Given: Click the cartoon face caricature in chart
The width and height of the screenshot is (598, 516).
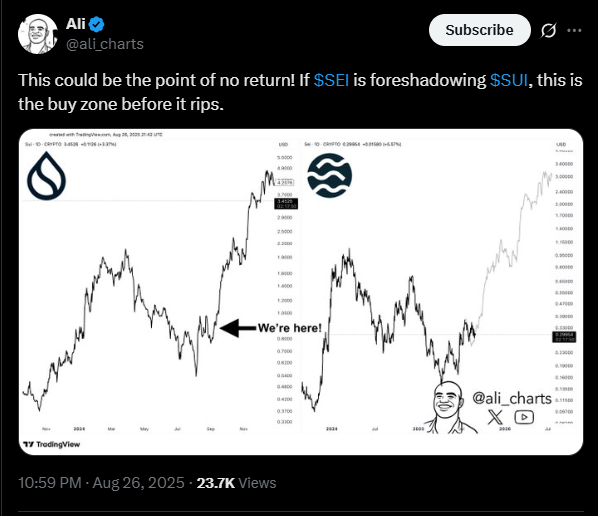Looking at the screenshot, I should (x=449, y=406).
